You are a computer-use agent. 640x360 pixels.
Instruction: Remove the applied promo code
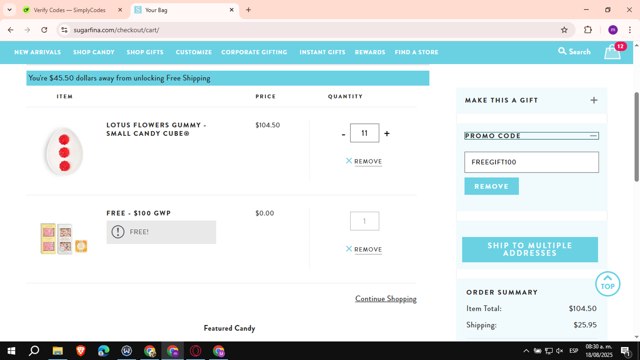click(x=491, y=187)
